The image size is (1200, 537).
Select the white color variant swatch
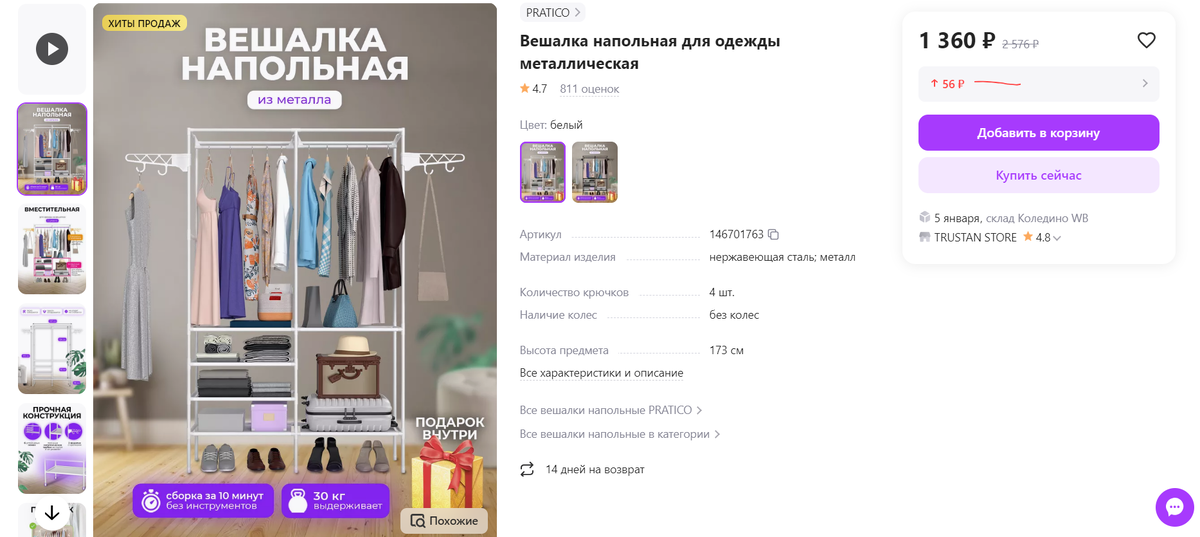[x=543, y=172]
